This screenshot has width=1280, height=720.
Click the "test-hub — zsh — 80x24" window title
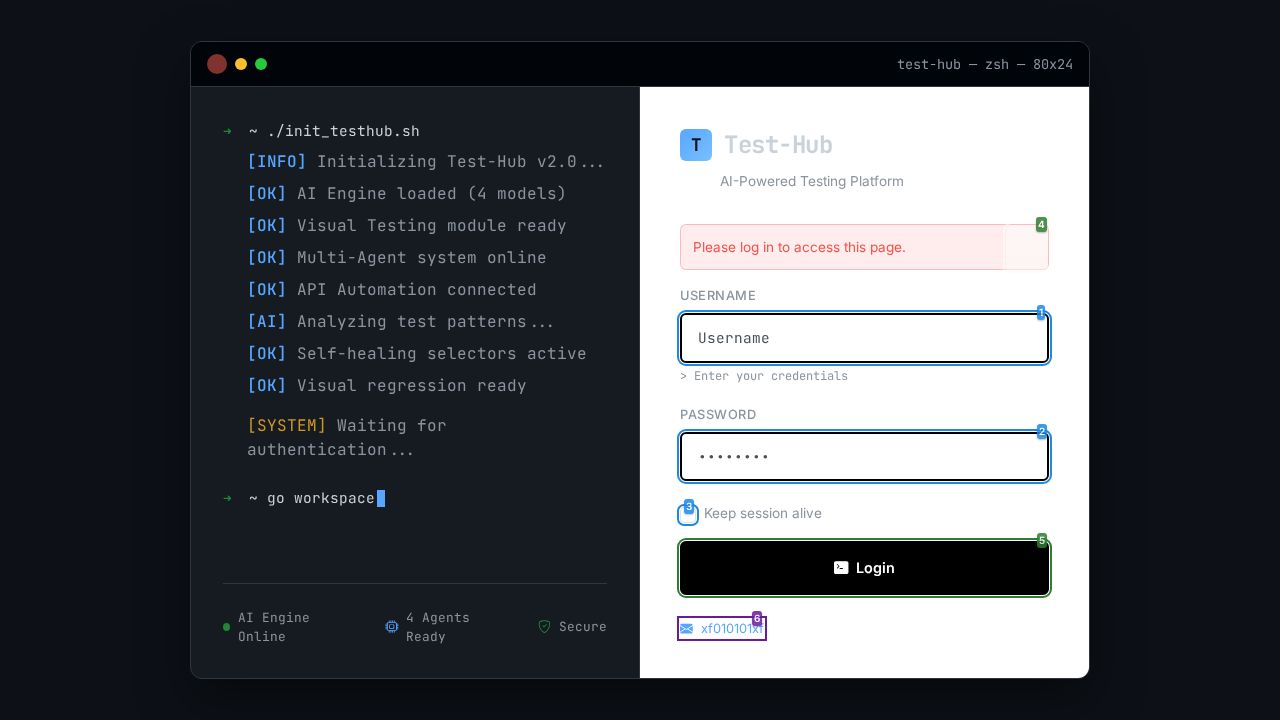pyautogui.click(x=984, y=64)
